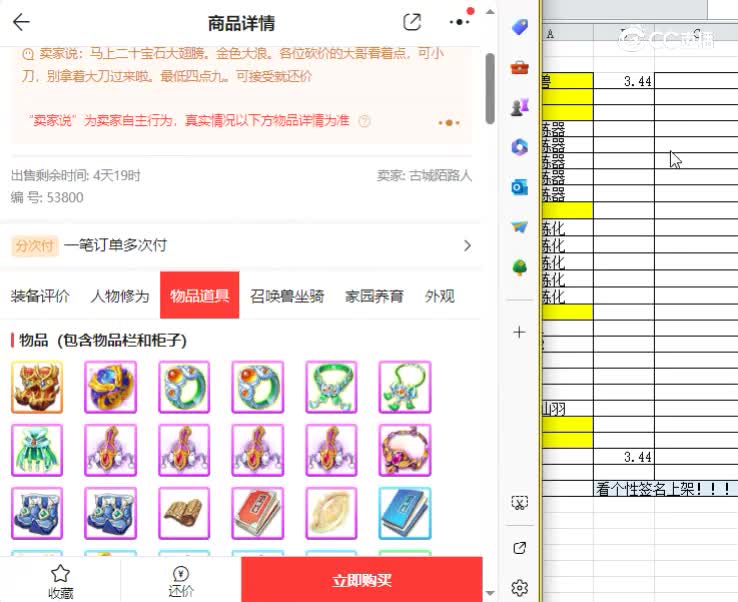
Task: Select the pale golden leaf item
Action: coord(331,513)
